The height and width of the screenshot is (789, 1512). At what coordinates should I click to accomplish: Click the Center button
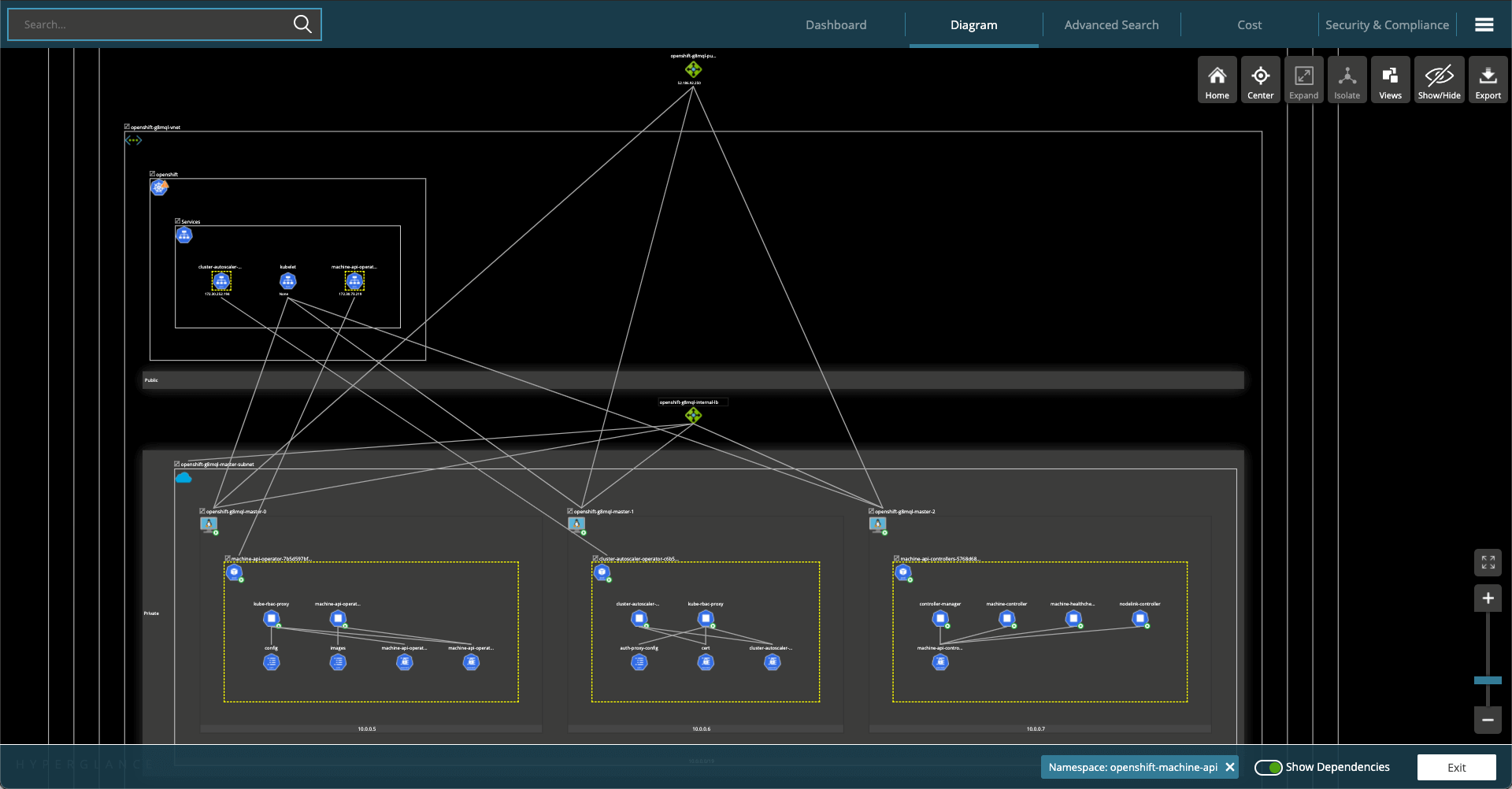(x=1261, y=80)
